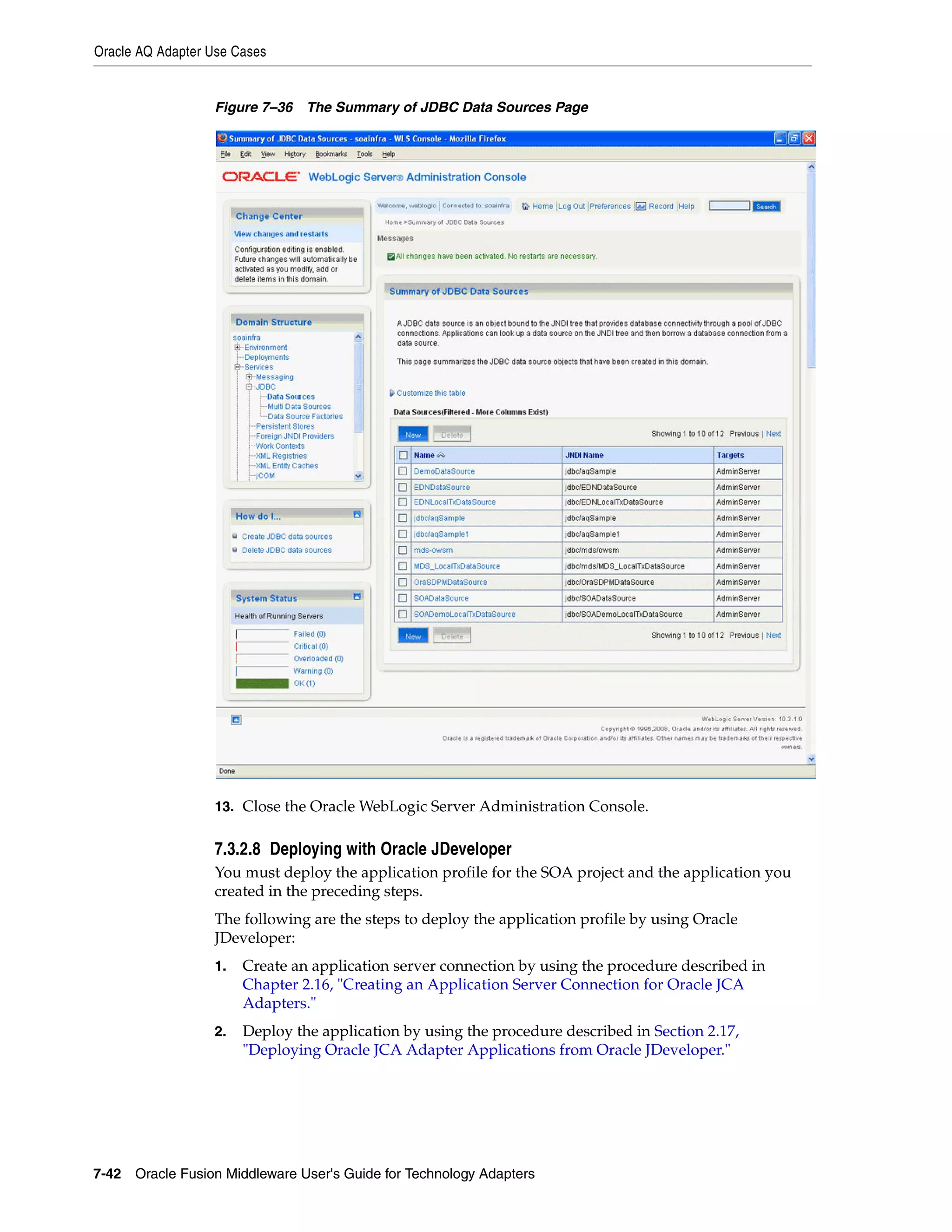Expand the Messaging tree node
The height and width of the screenshot is (1232, 952).
tap(249, 377)
